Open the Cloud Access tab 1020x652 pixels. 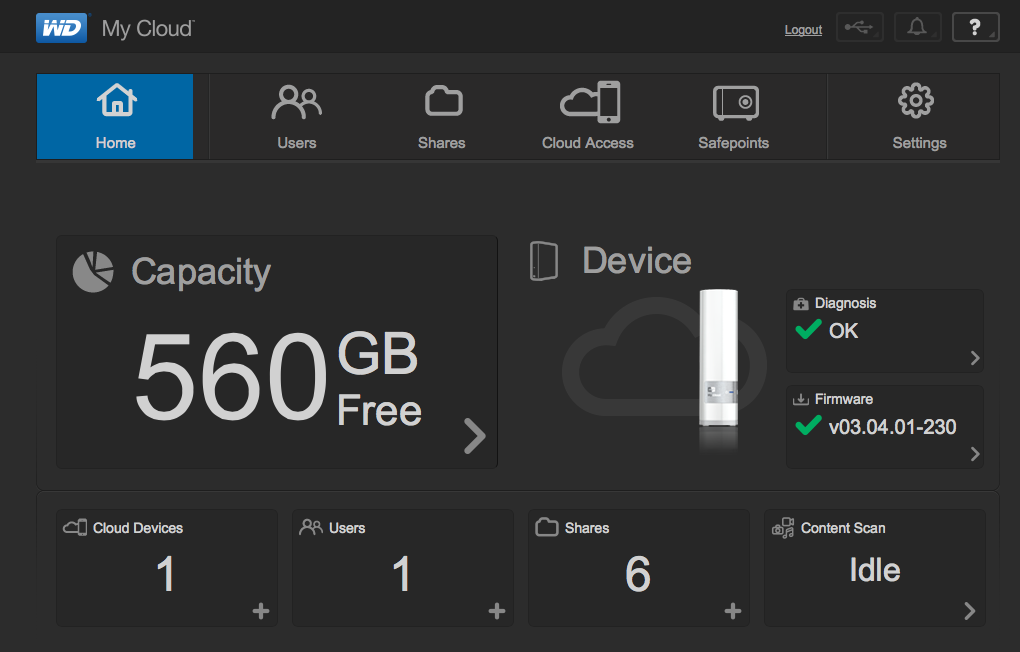coord(588,116)
